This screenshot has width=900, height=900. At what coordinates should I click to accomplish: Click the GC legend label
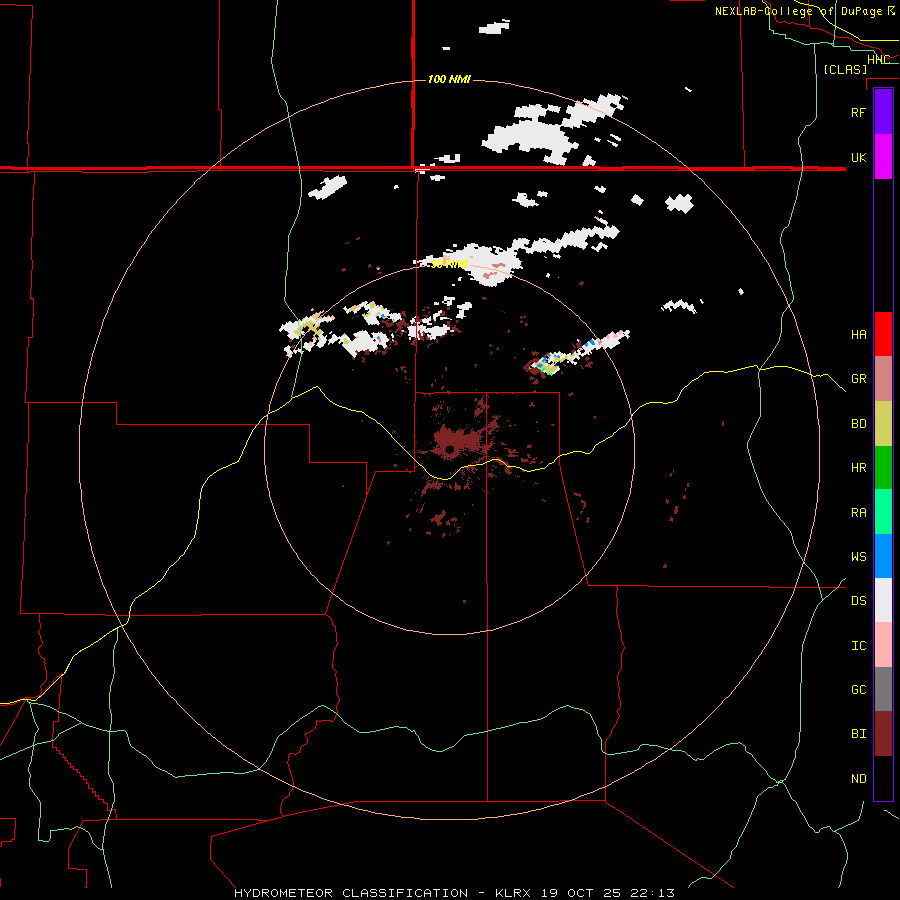(x=858, y=690)
